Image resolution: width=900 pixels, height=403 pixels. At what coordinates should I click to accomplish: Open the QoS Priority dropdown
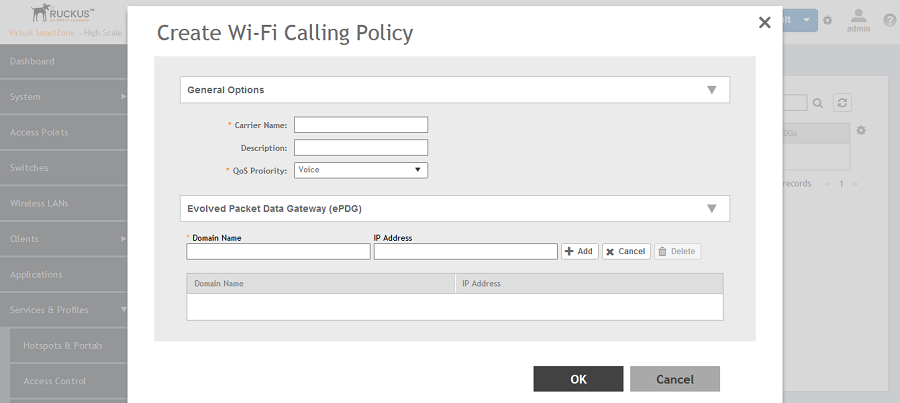(x=360, y=170)
